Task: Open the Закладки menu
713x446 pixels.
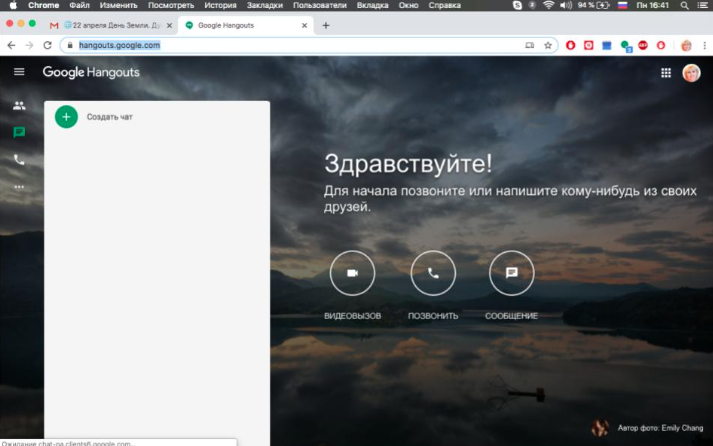Action: [265, 5]
